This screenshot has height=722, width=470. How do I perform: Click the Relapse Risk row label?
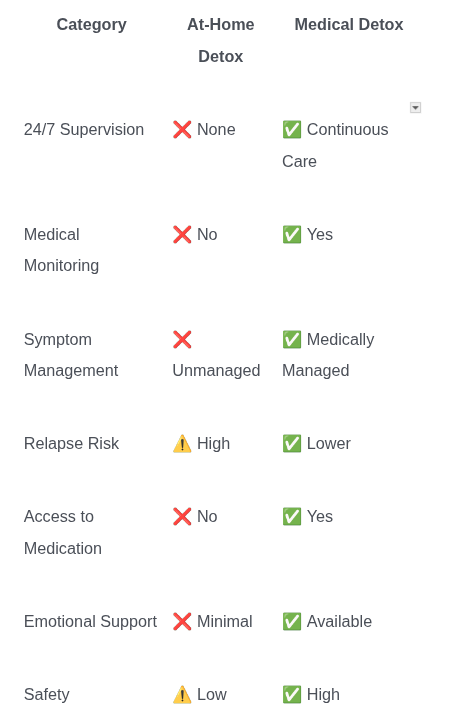click(71, 443)
